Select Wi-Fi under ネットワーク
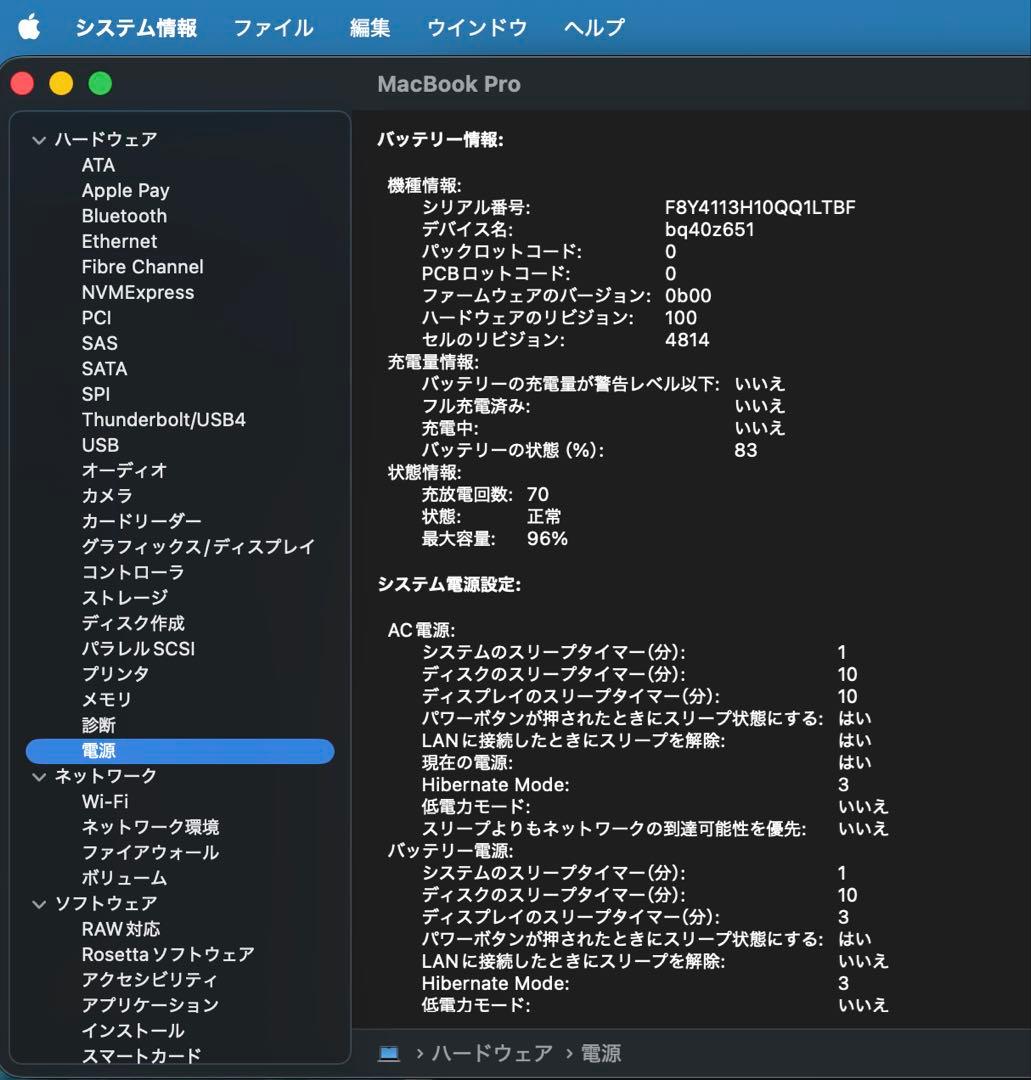The image size is (1031, 1080). coord(103,801)
